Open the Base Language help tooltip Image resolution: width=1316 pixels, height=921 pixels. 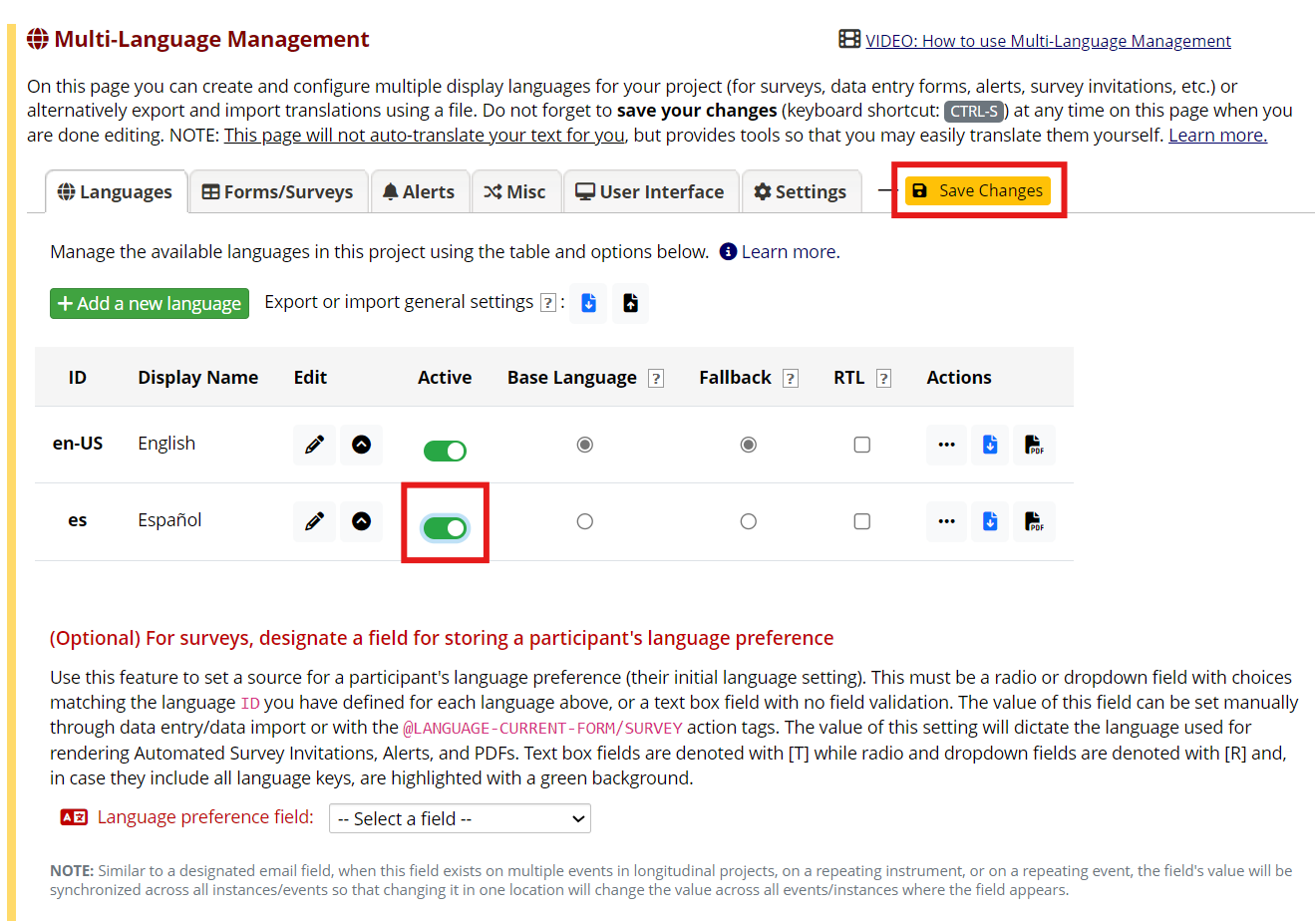[x=655, y=378]
